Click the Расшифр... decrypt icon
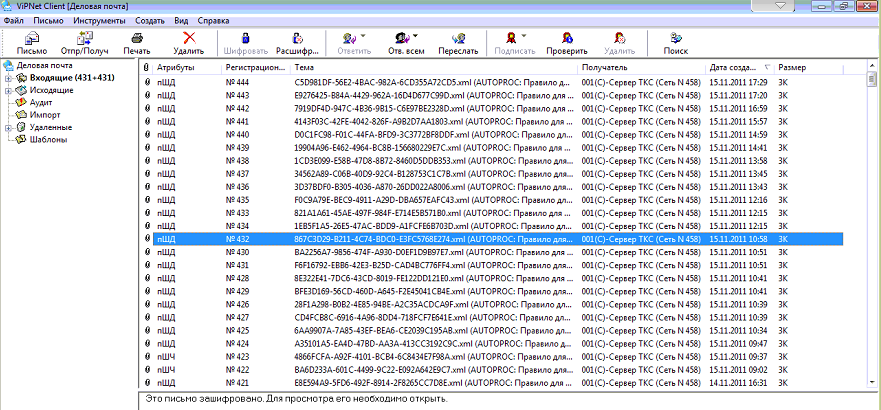Viewport: 881px width, 410px height. [297, 39]
